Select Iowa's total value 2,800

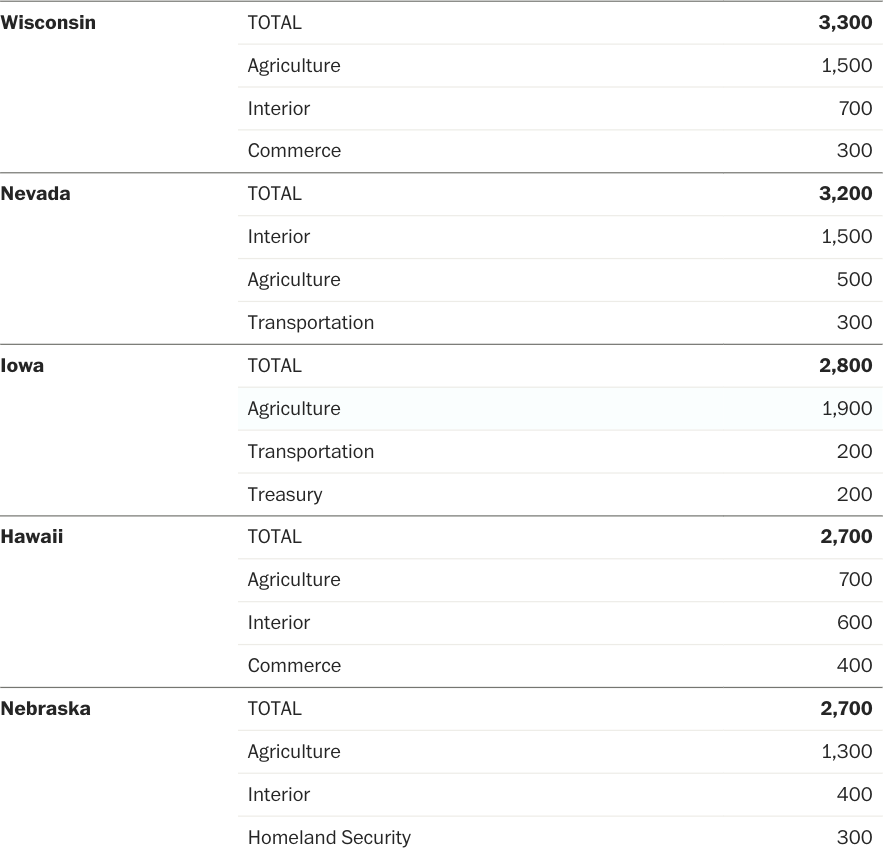[x=845, y=366]
